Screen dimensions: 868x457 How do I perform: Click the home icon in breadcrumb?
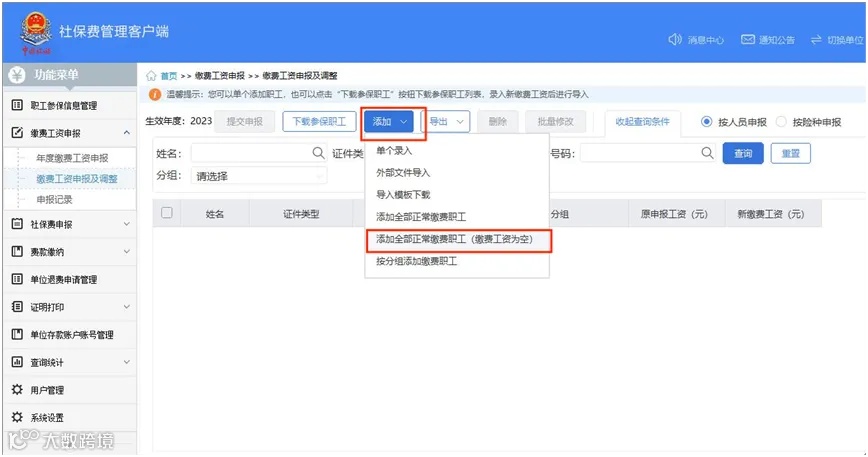151,76
